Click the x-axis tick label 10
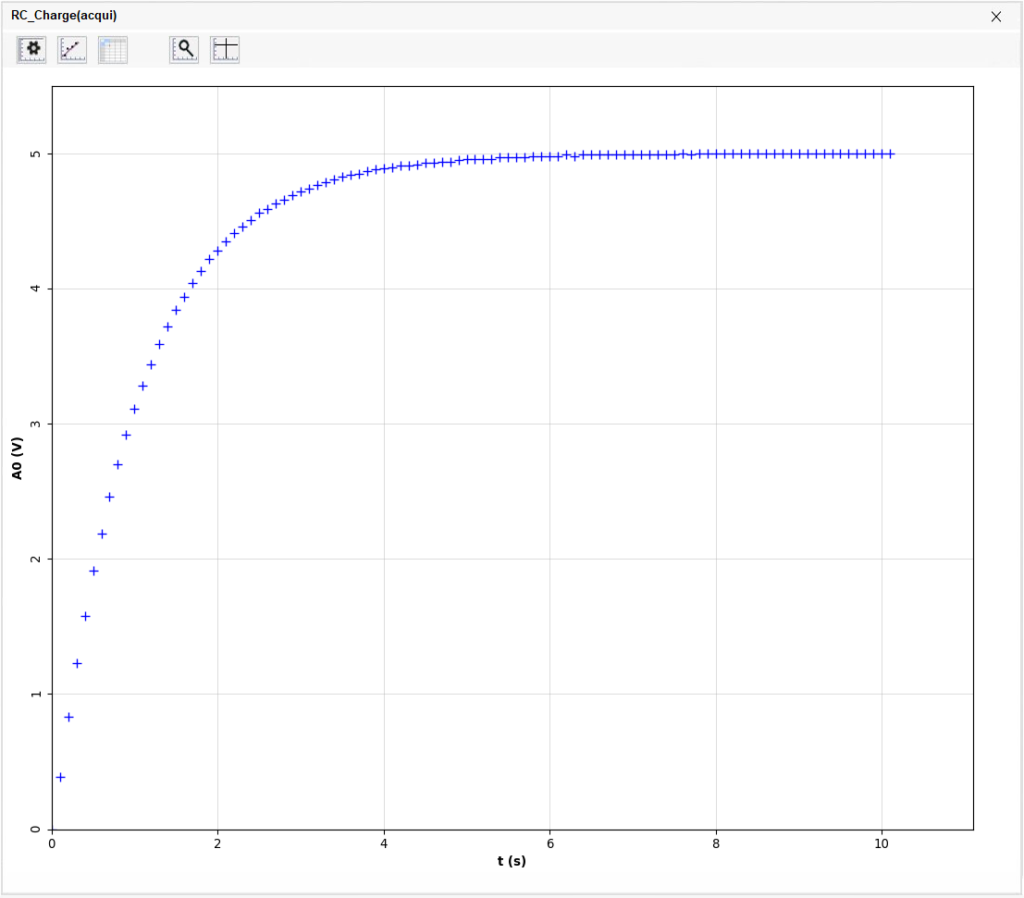Viewport: 1024px width, 898px height. click(x=881, y=843)
